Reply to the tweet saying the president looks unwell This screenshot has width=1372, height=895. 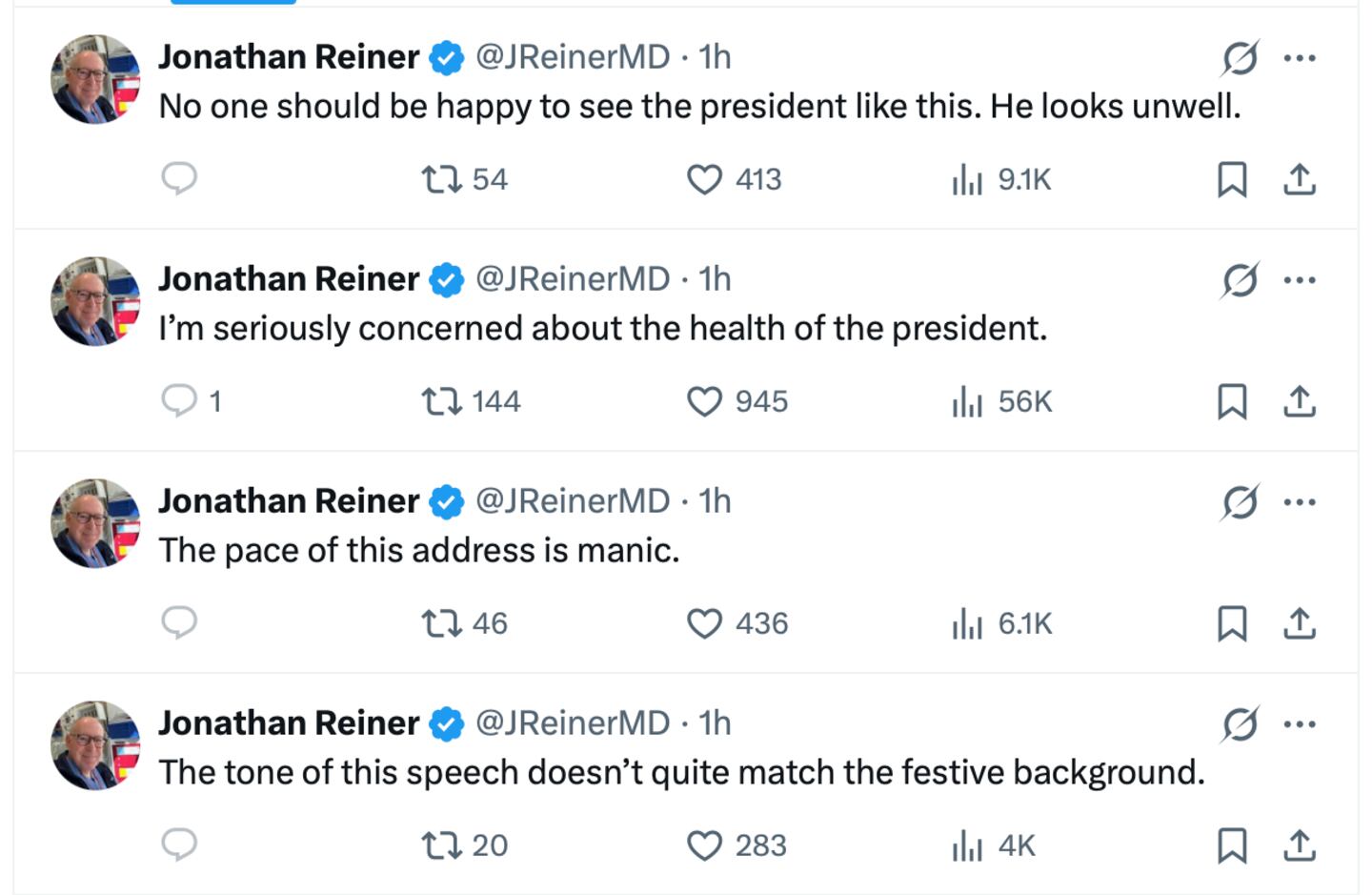click(181, 179)
